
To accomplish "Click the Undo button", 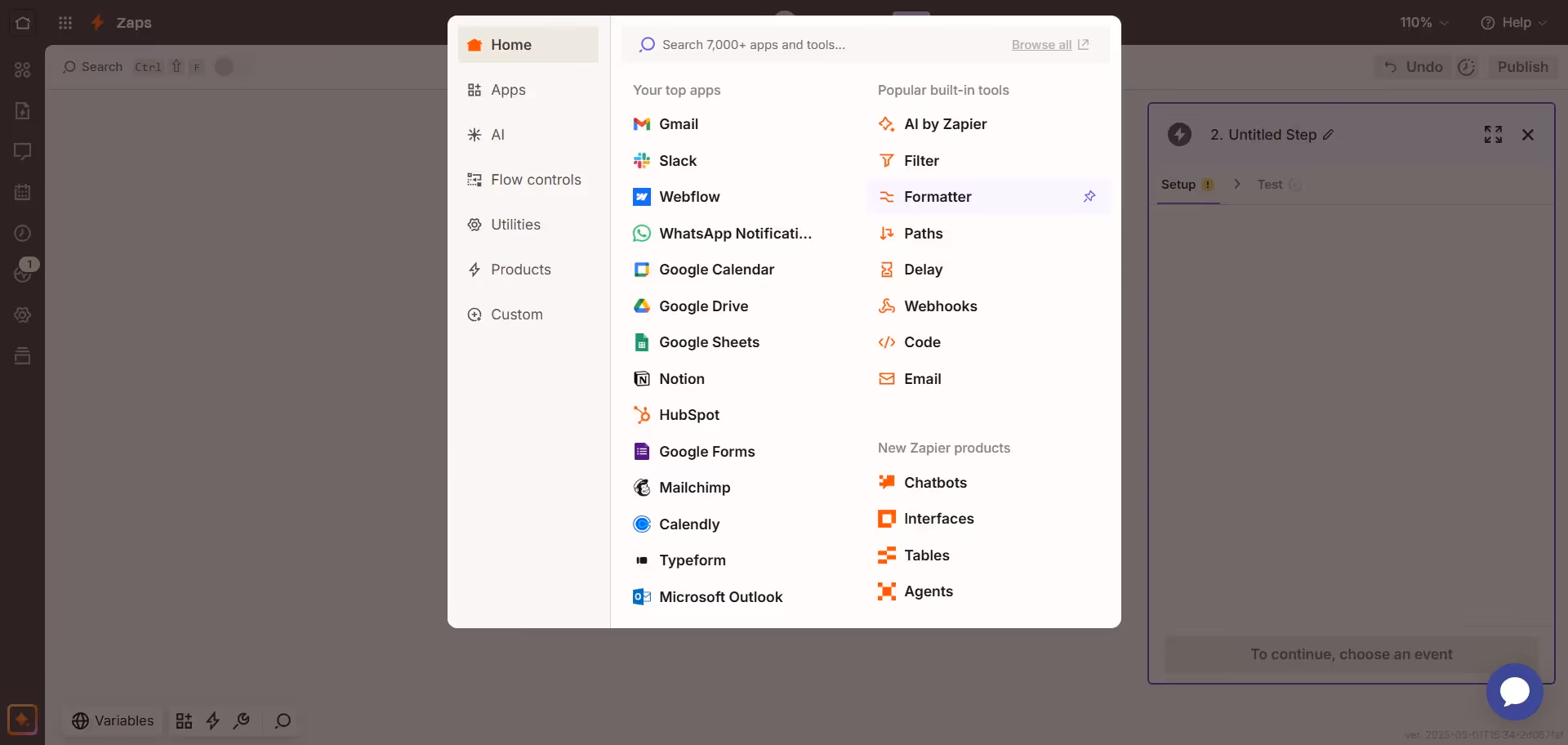I will pos(1413,67).
